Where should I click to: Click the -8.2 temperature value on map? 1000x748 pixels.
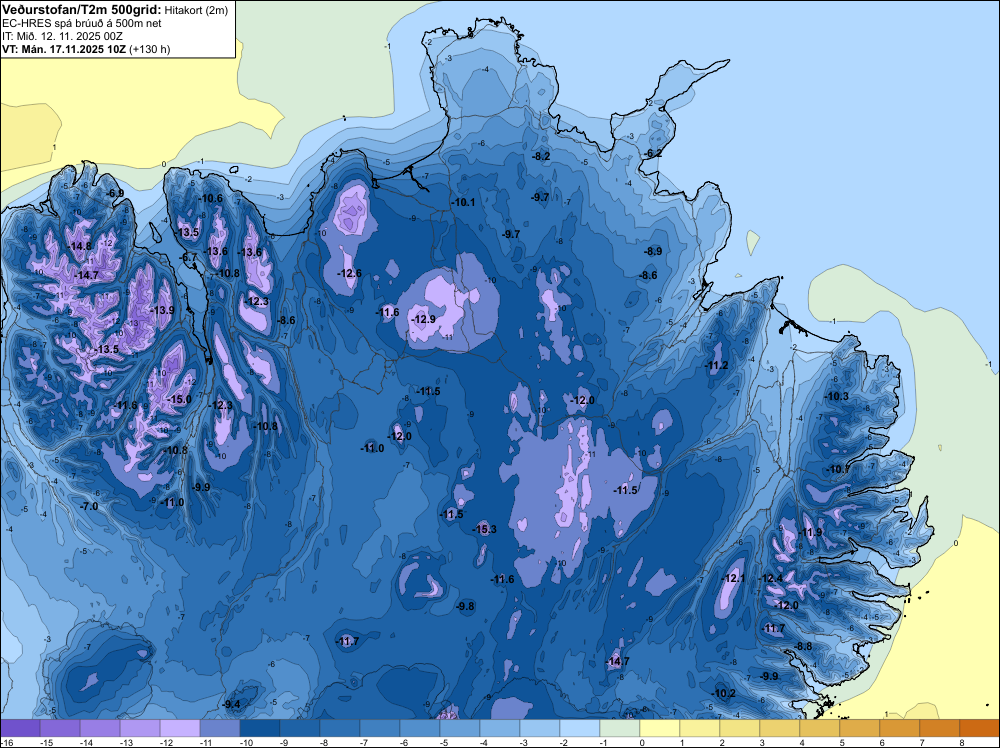(541, 156)
